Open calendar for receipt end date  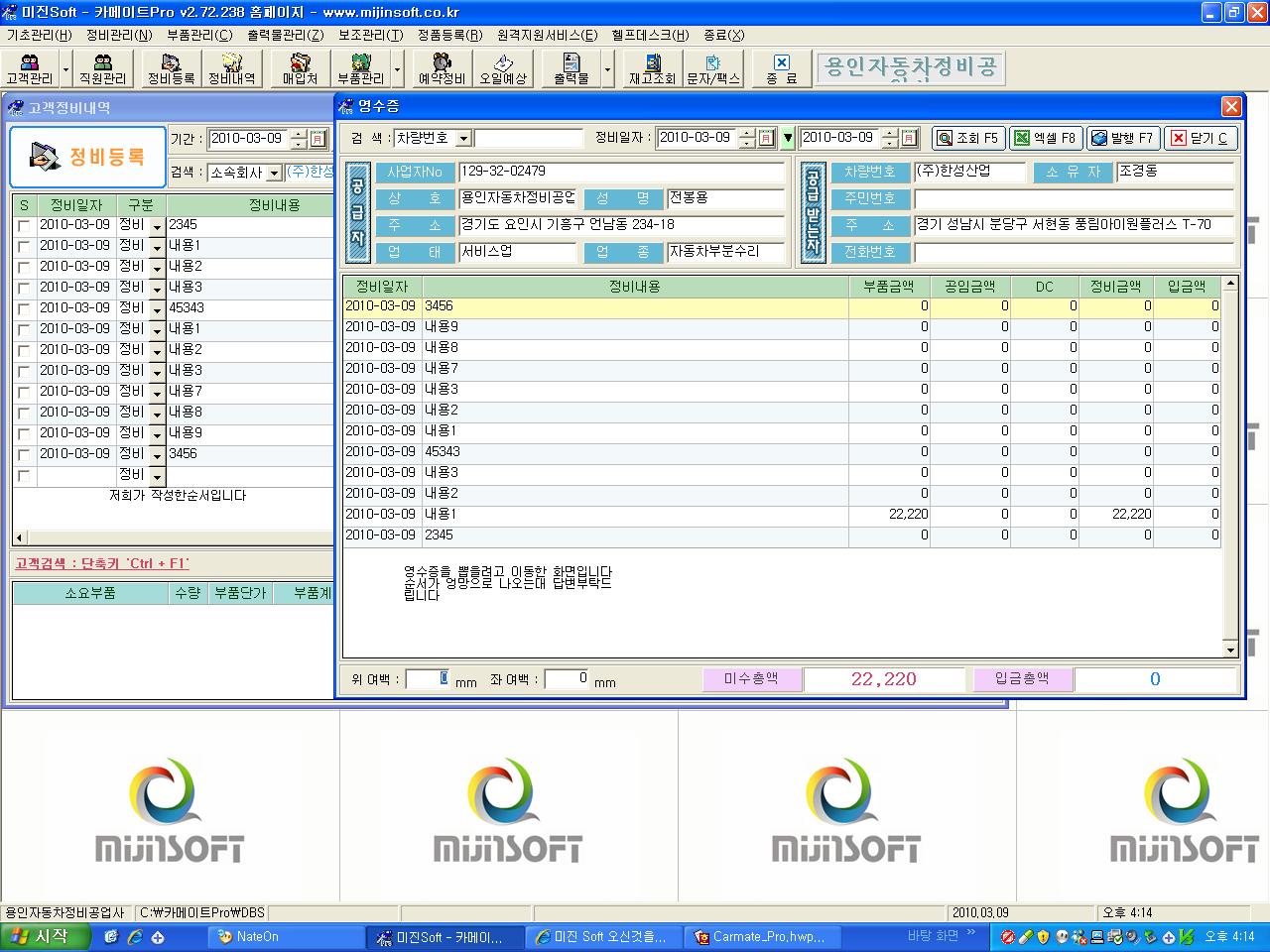pyautogui.click(x=909, y=138)
